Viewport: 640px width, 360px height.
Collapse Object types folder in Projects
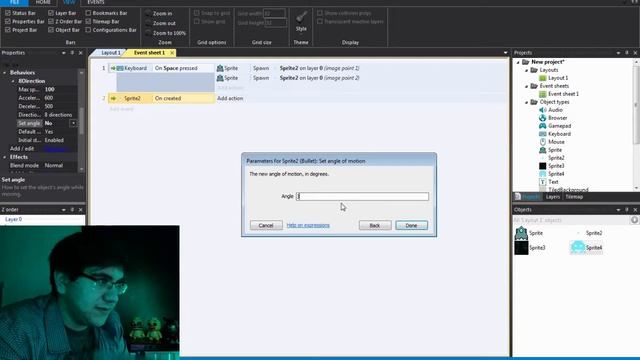[x=527, y=102]
